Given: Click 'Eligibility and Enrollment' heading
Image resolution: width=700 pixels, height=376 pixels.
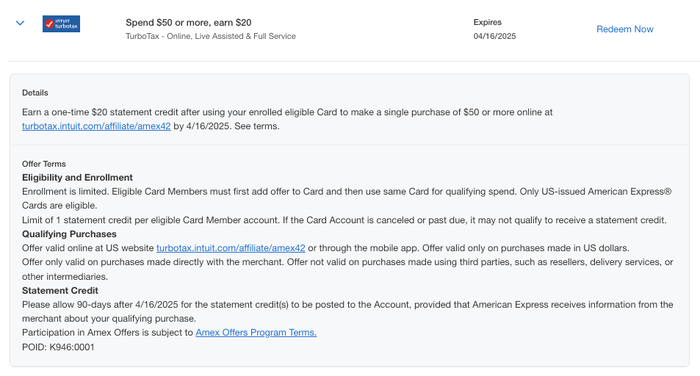Looking at the screenshot, I should point(77,177).
